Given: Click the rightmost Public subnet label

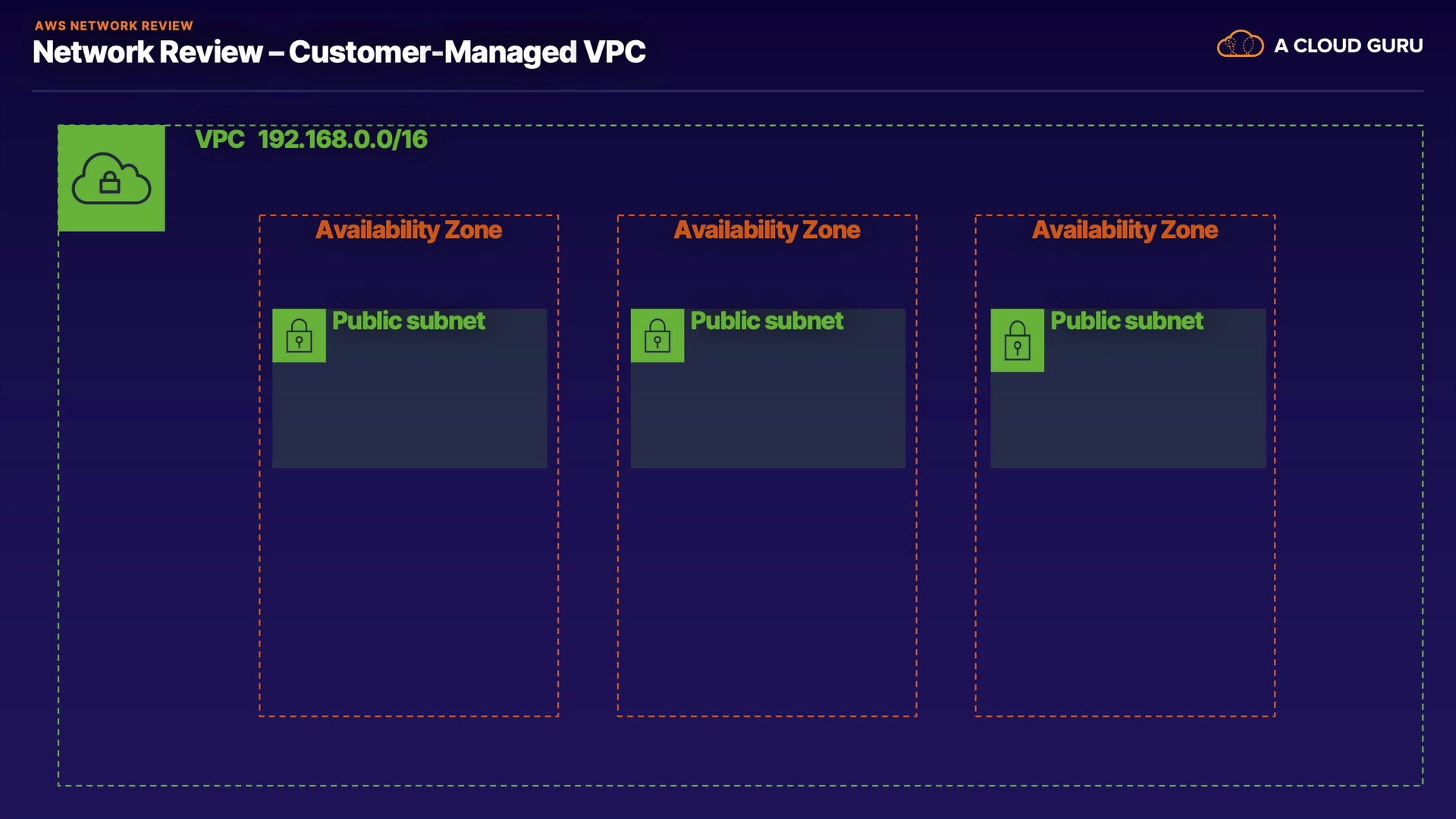Looking at the screenshot, I should 1127,321.
